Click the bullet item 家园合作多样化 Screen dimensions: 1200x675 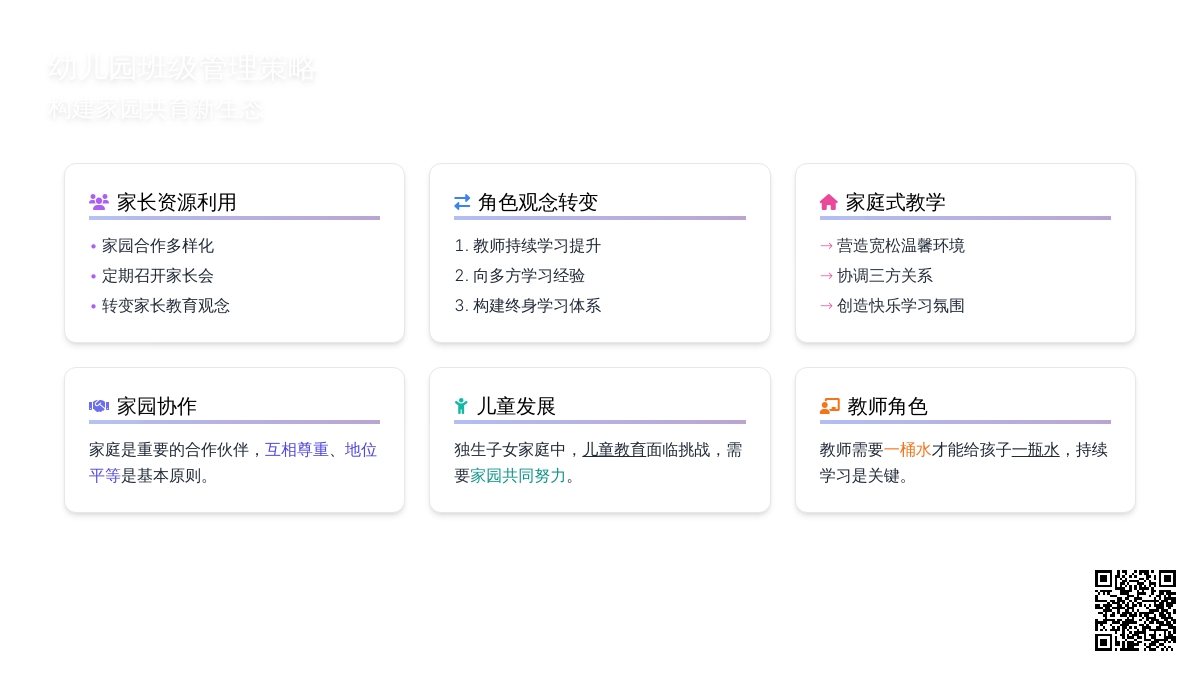pyautogui.click(x=158, y=246)
